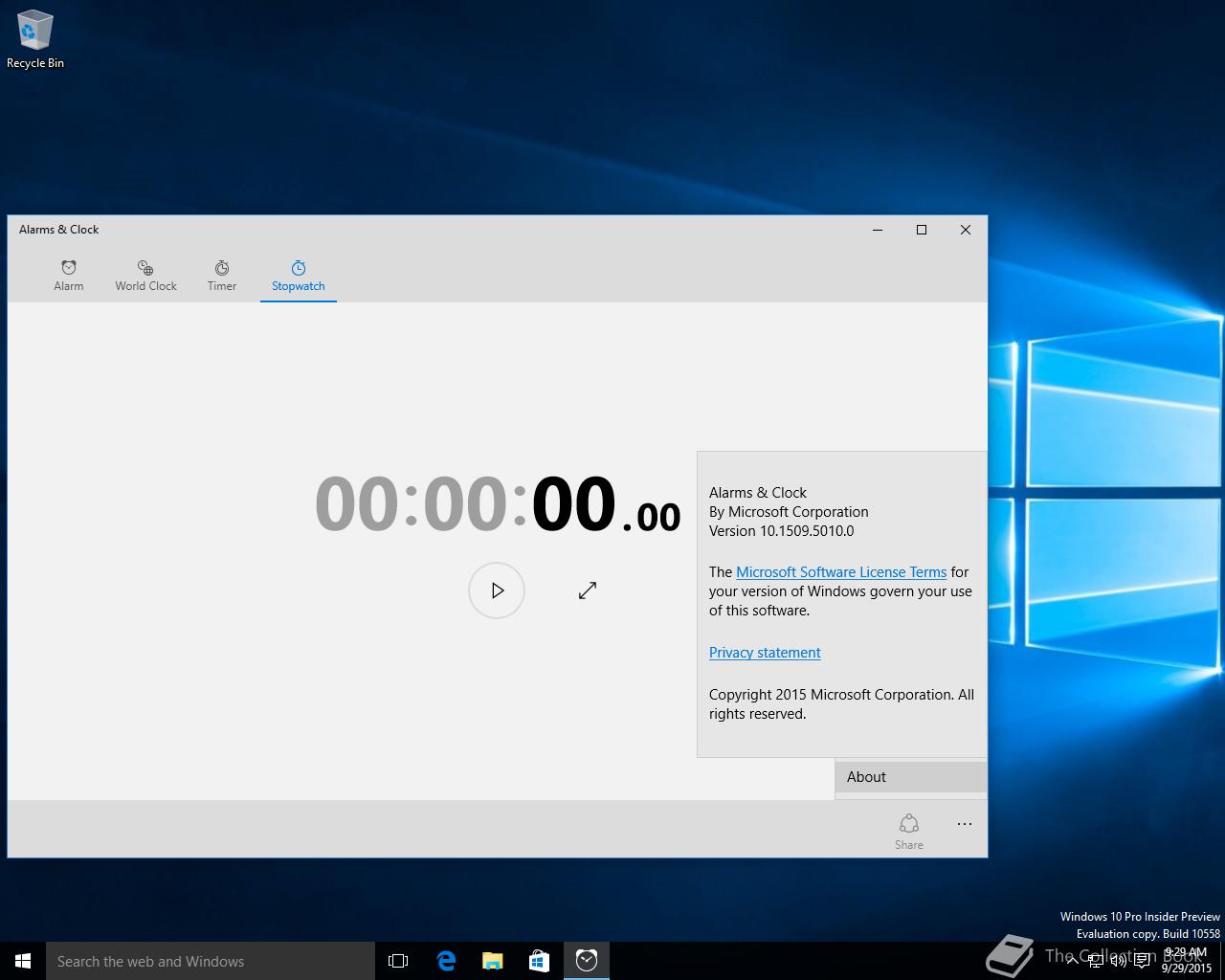The image size is (1225, 980).
Task: Start the stopwatch with play button
Action: coord(497,590)
